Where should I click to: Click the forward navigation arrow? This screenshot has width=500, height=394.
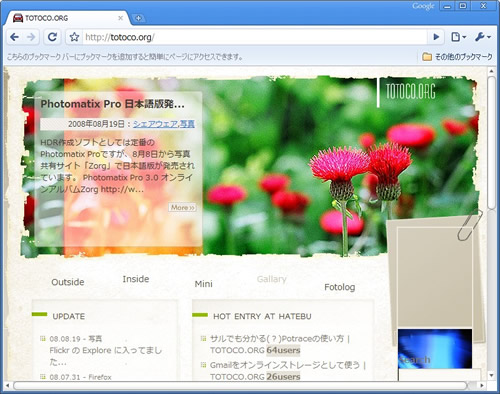31,37
